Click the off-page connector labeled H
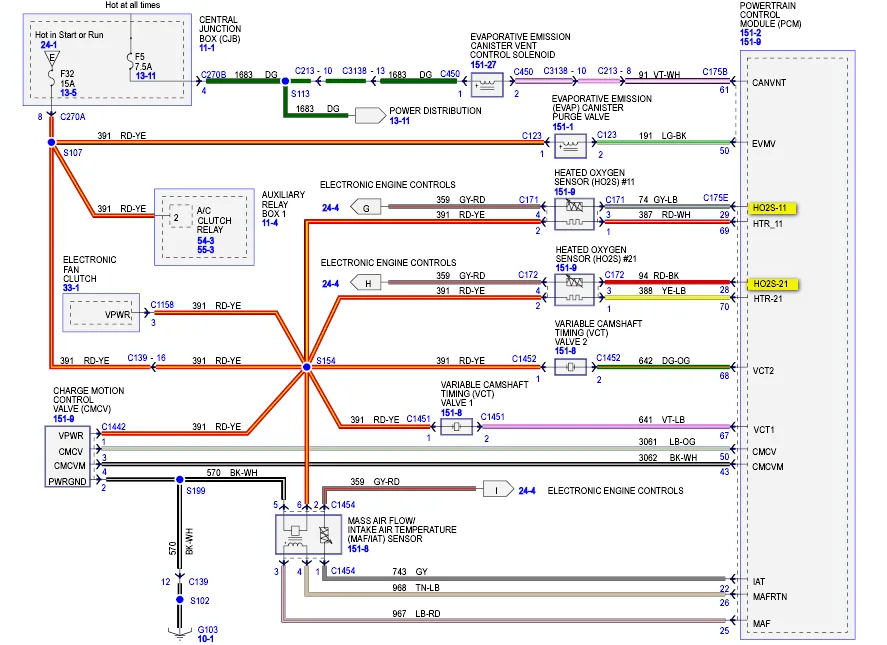 coord(365,283)
